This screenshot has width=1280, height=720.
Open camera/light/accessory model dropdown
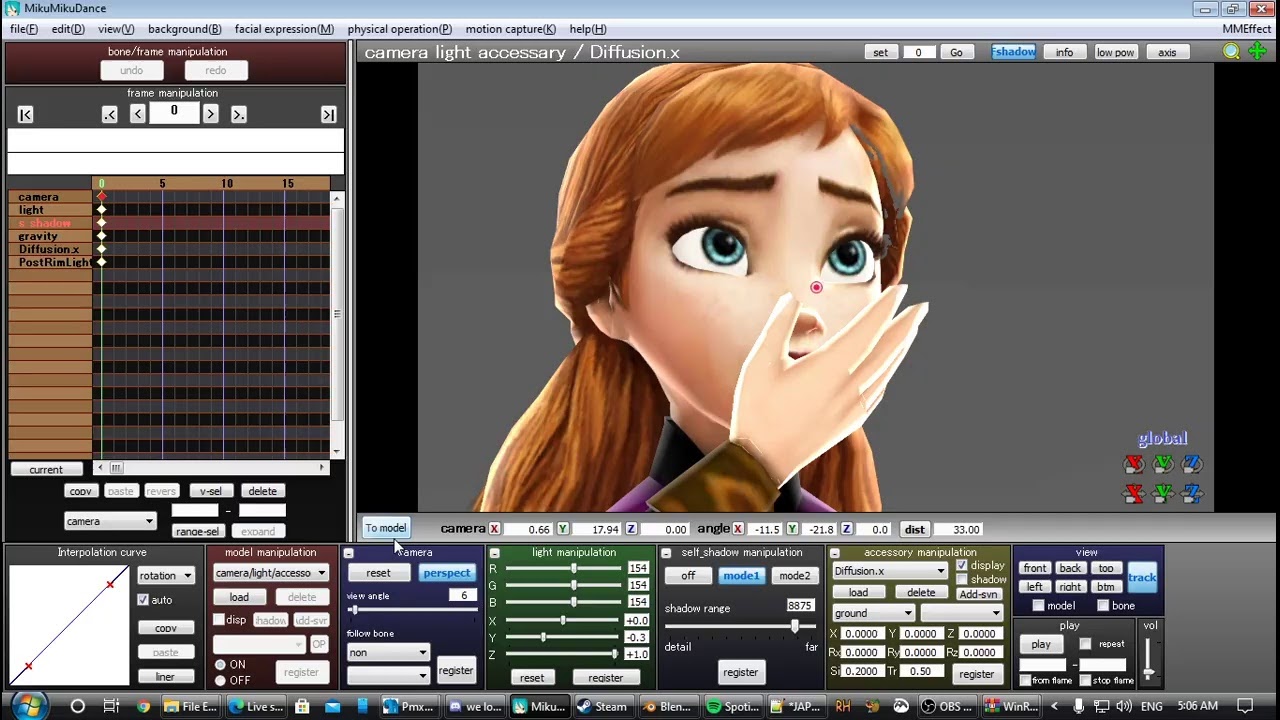click(x=271, y=573)
